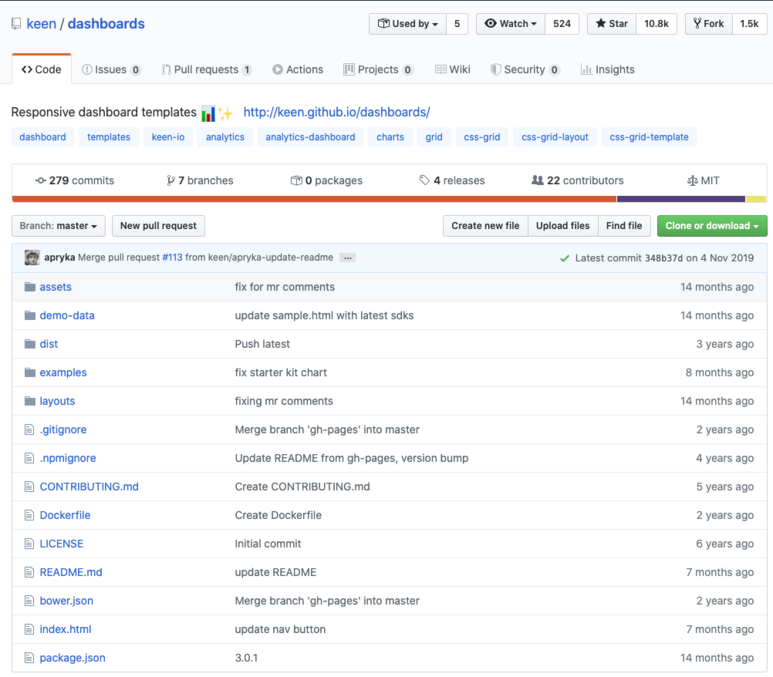Click the repository book icon beside keen
The width and height of the screenshot is (773, 677).
click(x=16, y=24)
